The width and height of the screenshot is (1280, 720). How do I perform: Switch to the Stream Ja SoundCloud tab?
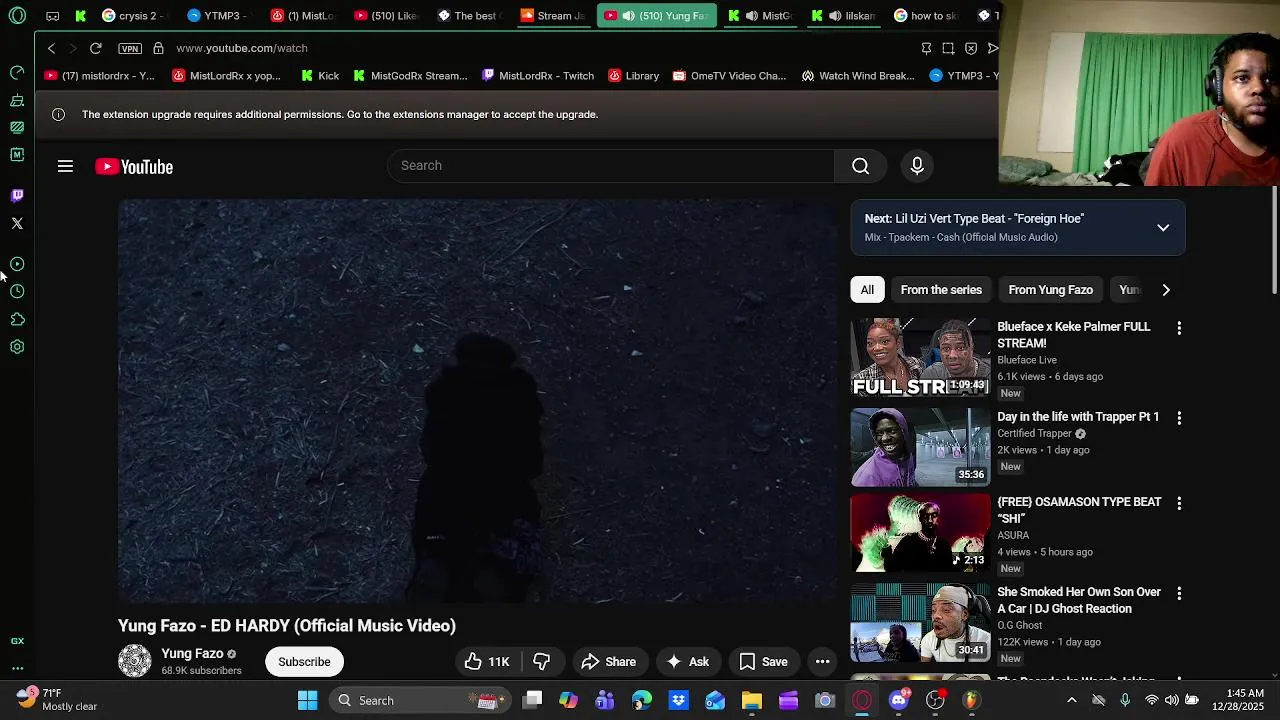(x=553, y=15)
